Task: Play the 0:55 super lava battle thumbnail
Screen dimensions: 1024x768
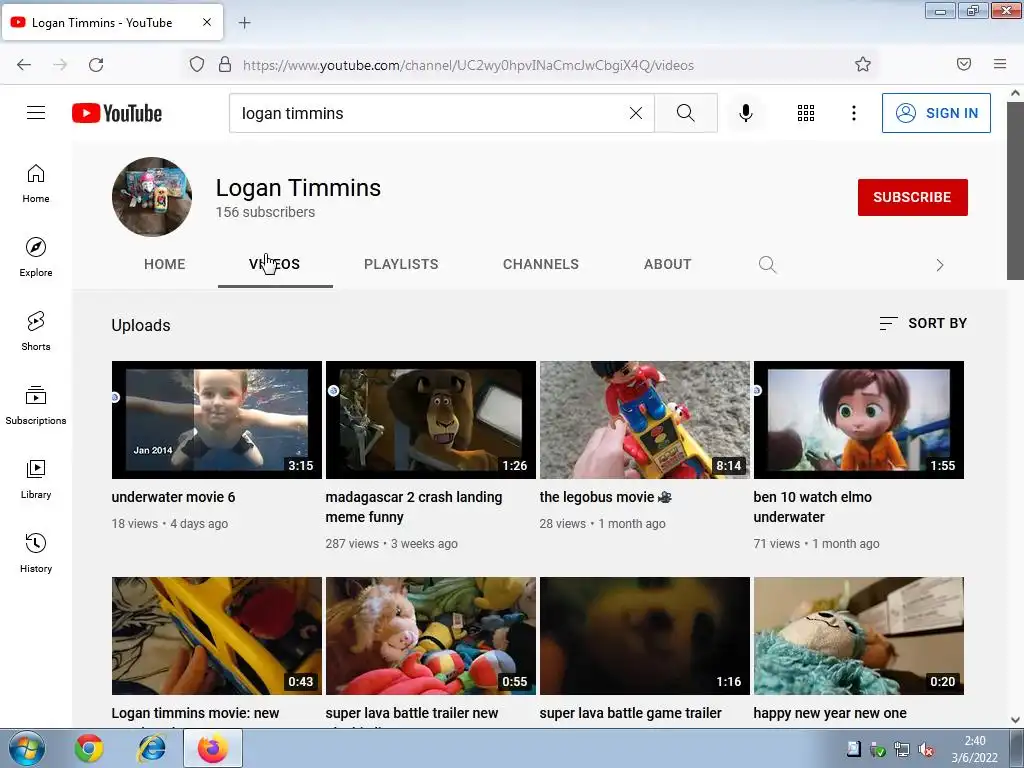Action: [x=431, y=636]
